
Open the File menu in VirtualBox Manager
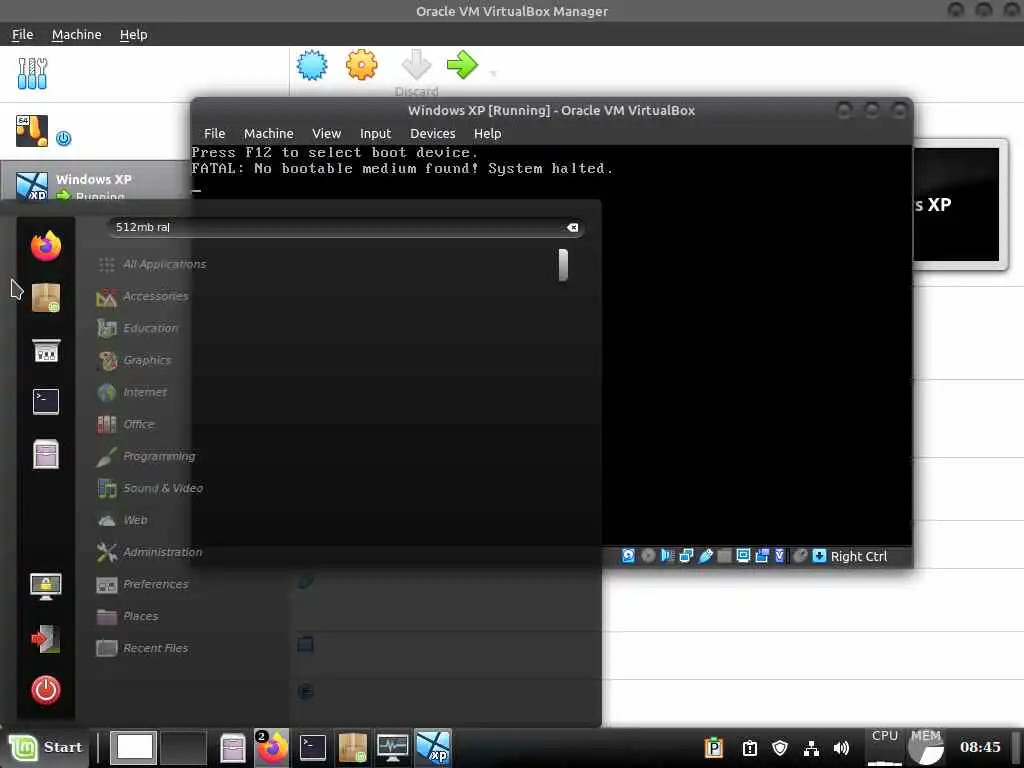click(x=22, y=35)
